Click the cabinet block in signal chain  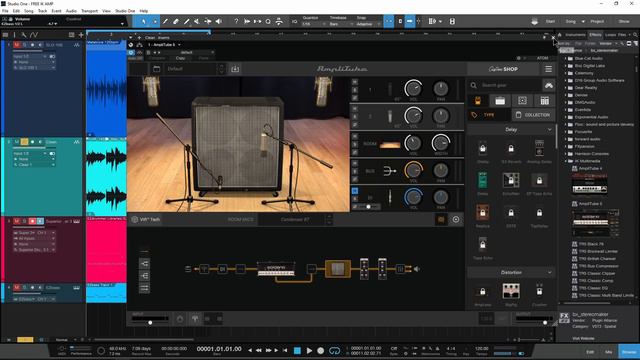click(x=338, y=269)
